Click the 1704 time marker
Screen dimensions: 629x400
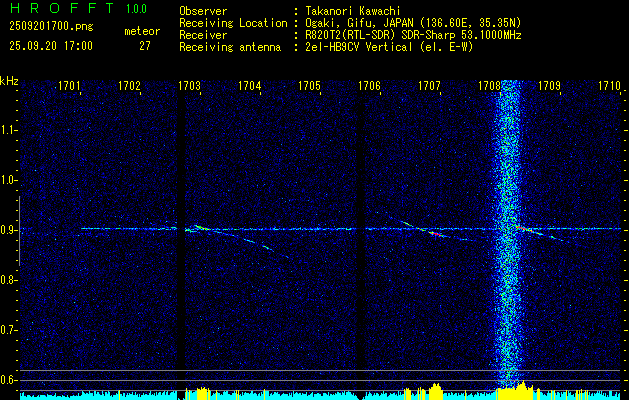click(x=250, y=85)
